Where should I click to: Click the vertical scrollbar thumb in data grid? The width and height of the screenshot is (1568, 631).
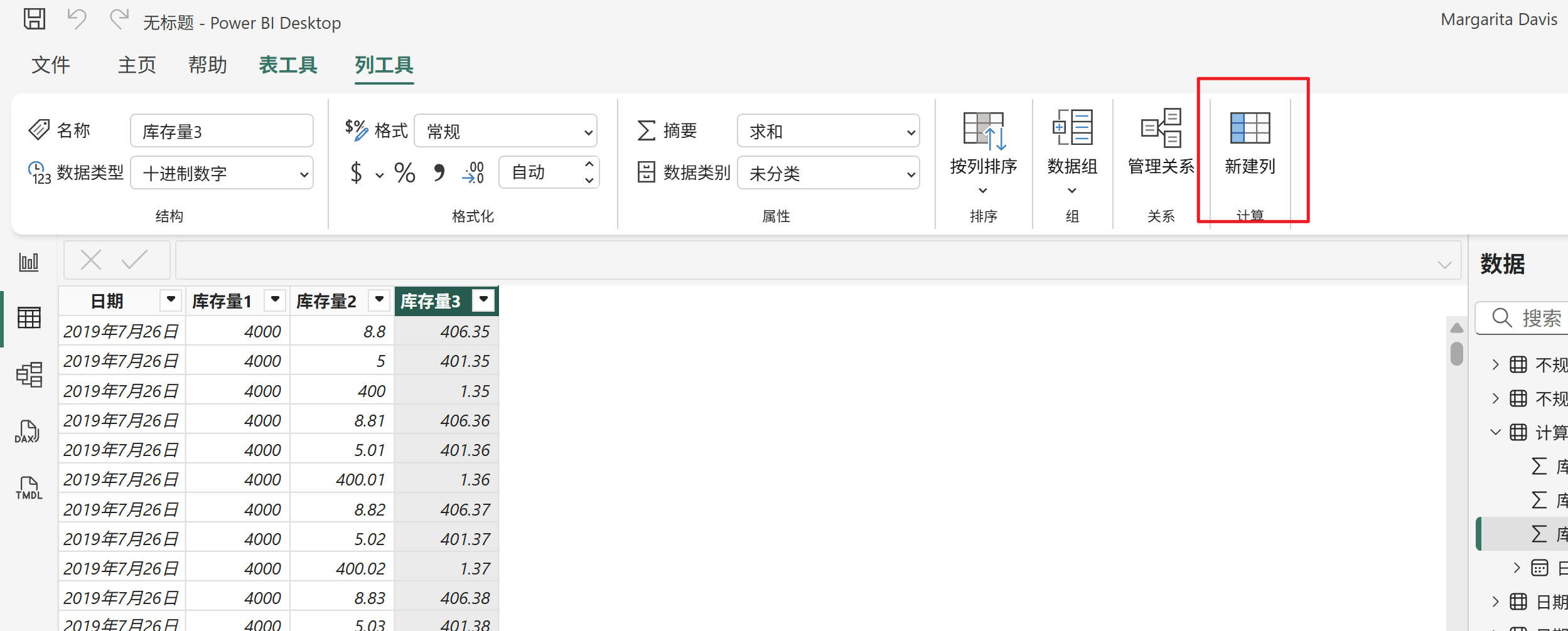[x=1457, y=353]
